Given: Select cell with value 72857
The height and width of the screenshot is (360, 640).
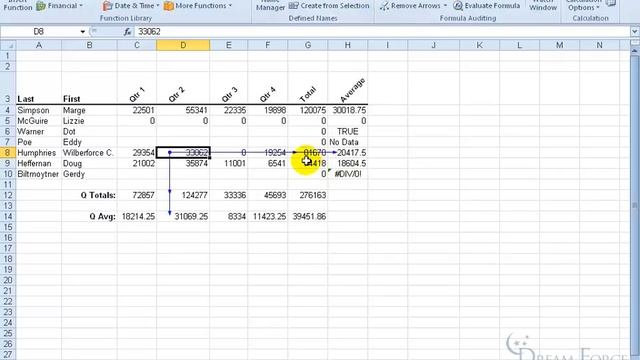Looking at the screenshot, I should (x=137, y=195).
